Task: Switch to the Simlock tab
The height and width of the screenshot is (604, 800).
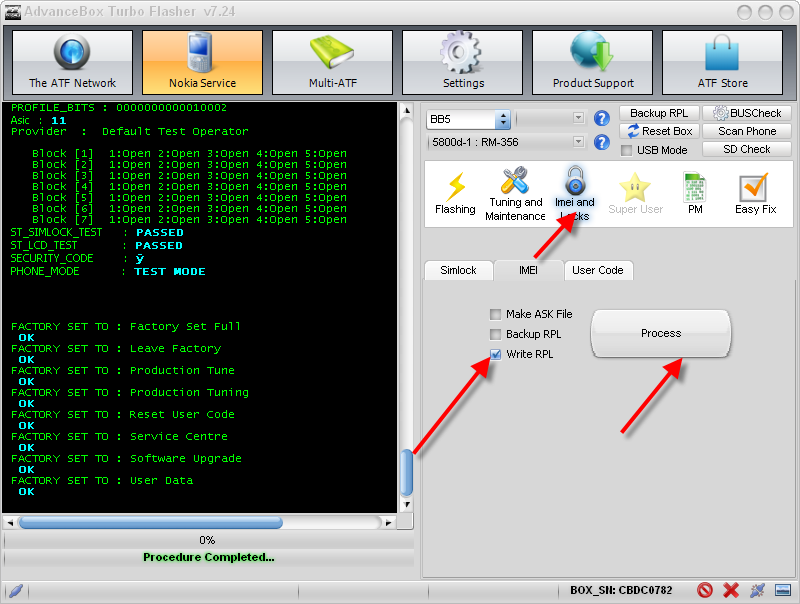Action: tap(458, 270)
